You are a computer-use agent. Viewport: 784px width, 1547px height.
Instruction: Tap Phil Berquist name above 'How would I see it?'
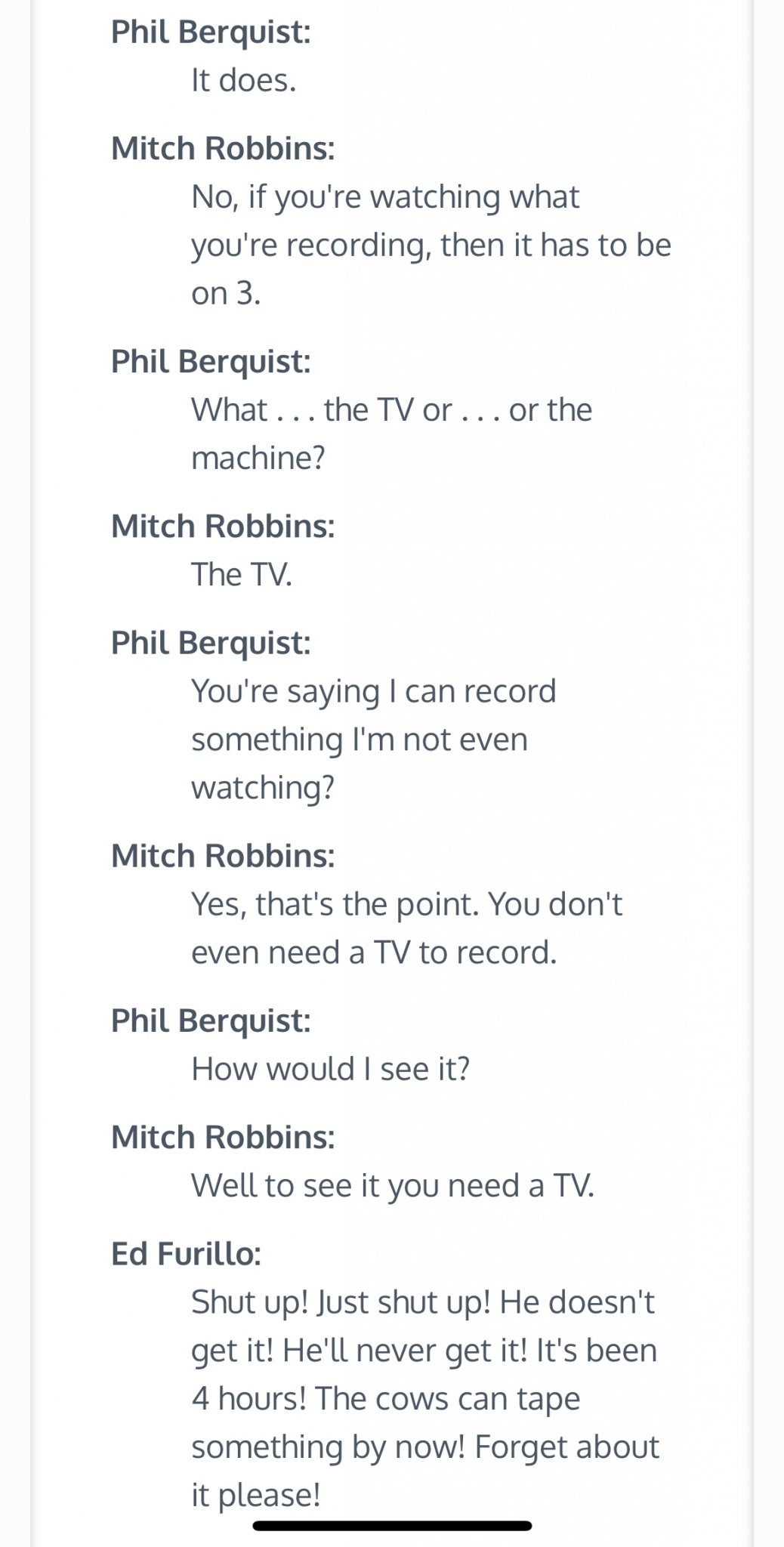(x=211, y=1021)
